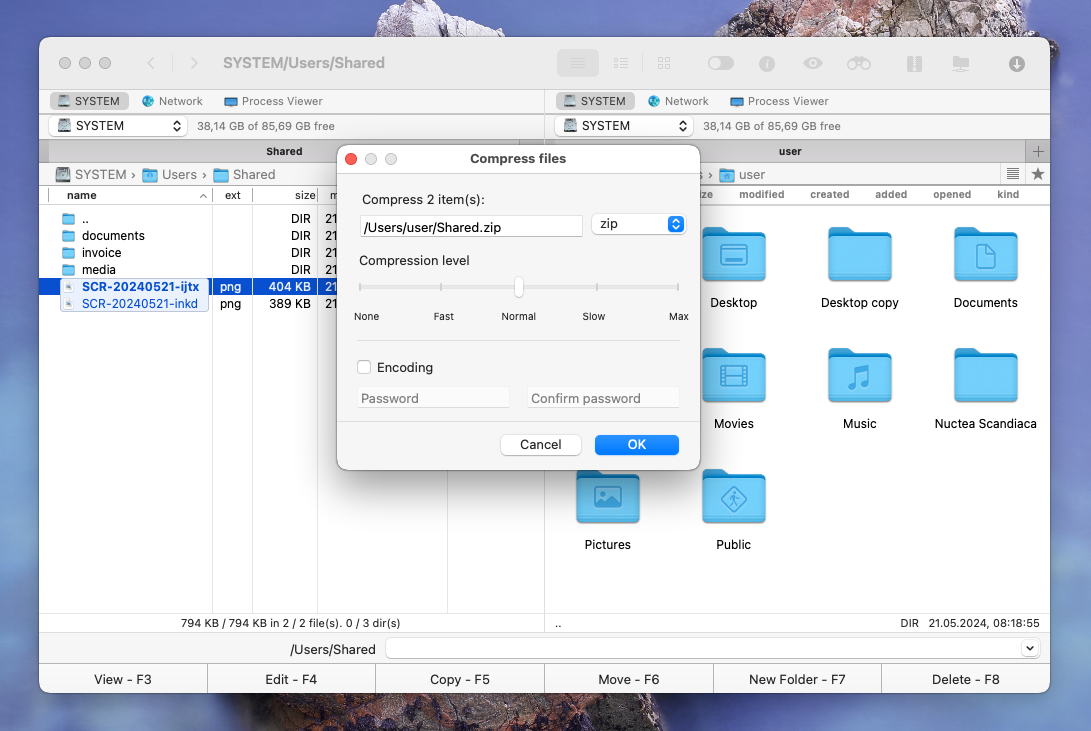Toggle detailed list view in the toolbar
This screenshot has height=731, width=1091.
point(621,63)
